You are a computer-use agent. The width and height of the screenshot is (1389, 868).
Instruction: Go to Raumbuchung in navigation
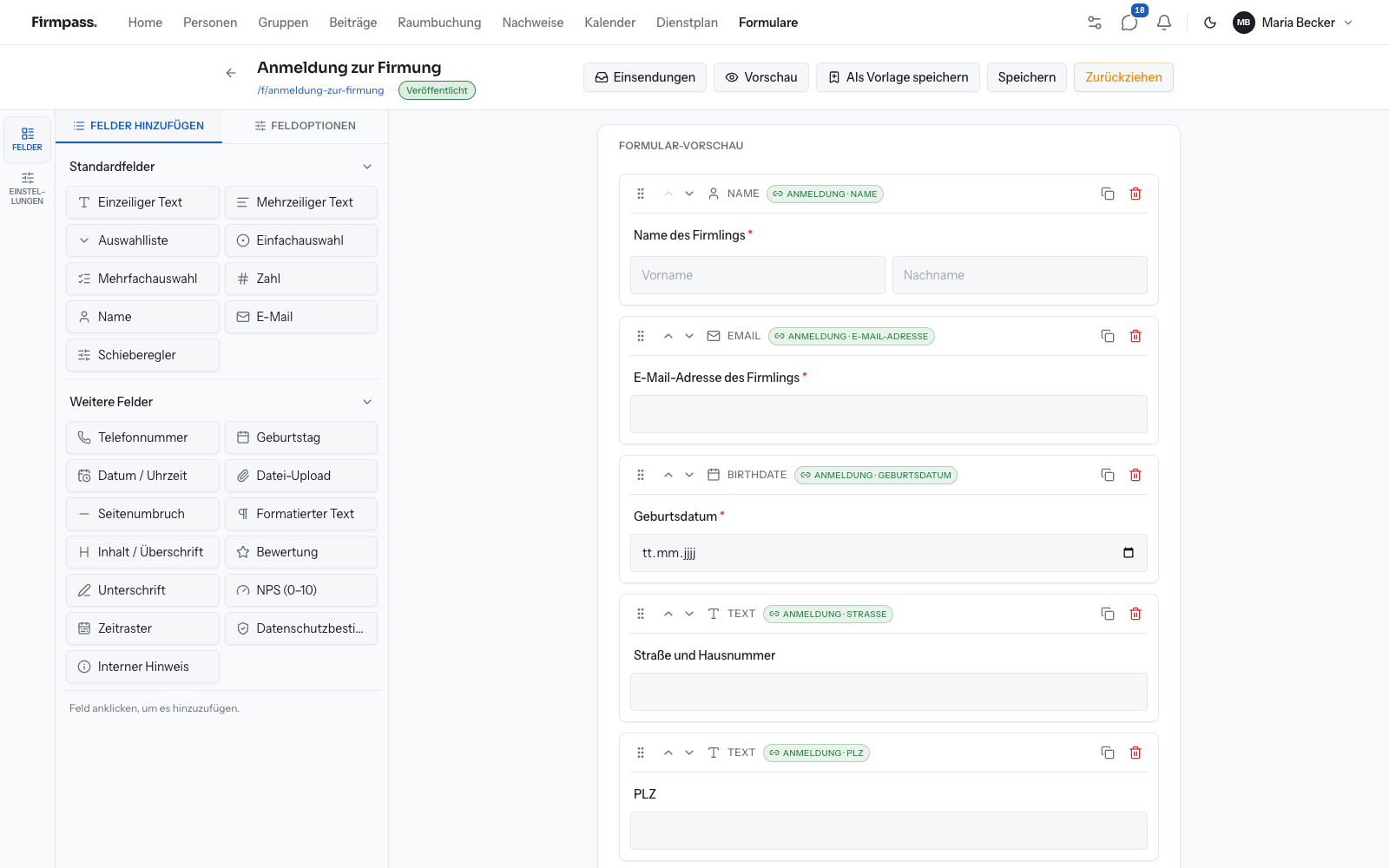coord(439,23)
